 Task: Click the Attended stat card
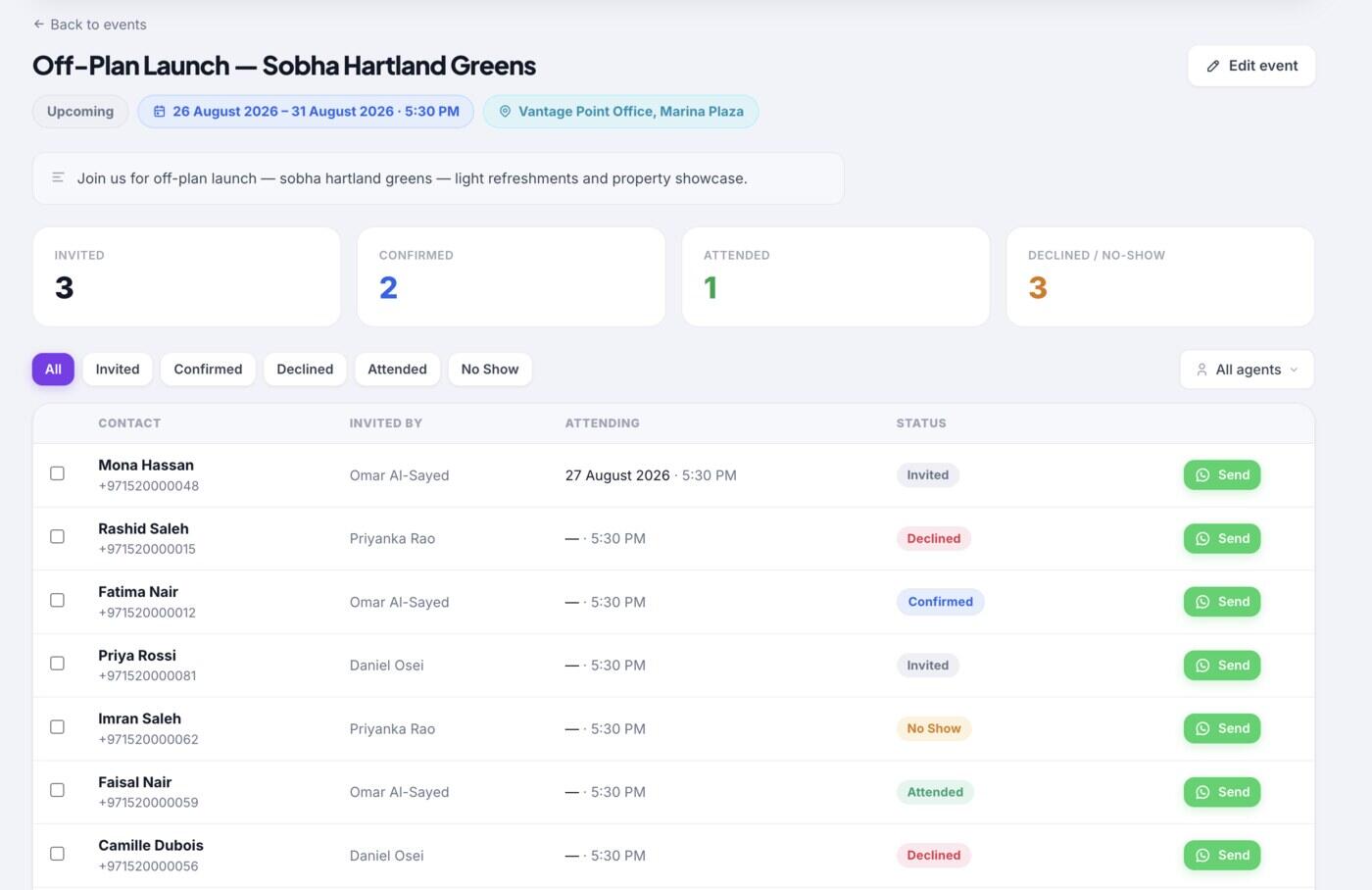tap(836, 276)
